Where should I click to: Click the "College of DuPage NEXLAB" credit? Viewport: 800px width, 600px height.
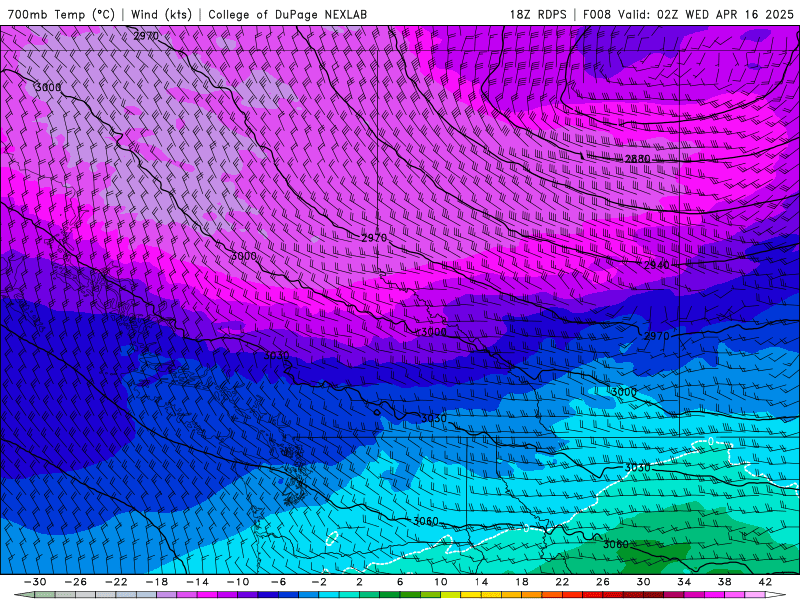click(x=287, y=14)
